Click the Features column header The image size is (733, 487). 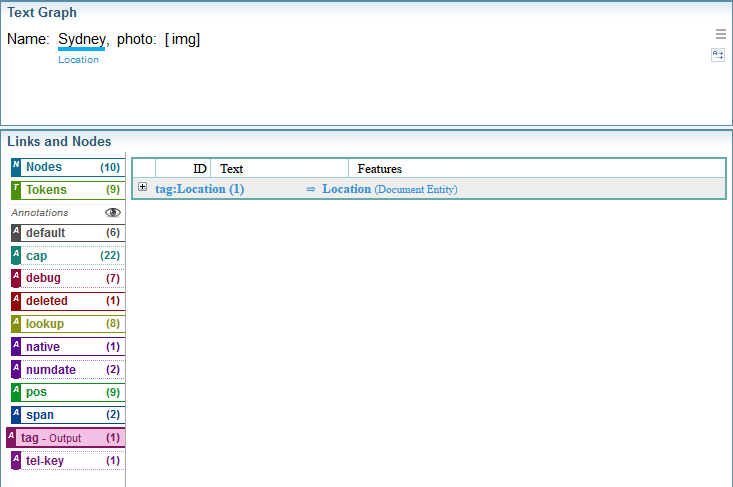[x=379, y=169]
